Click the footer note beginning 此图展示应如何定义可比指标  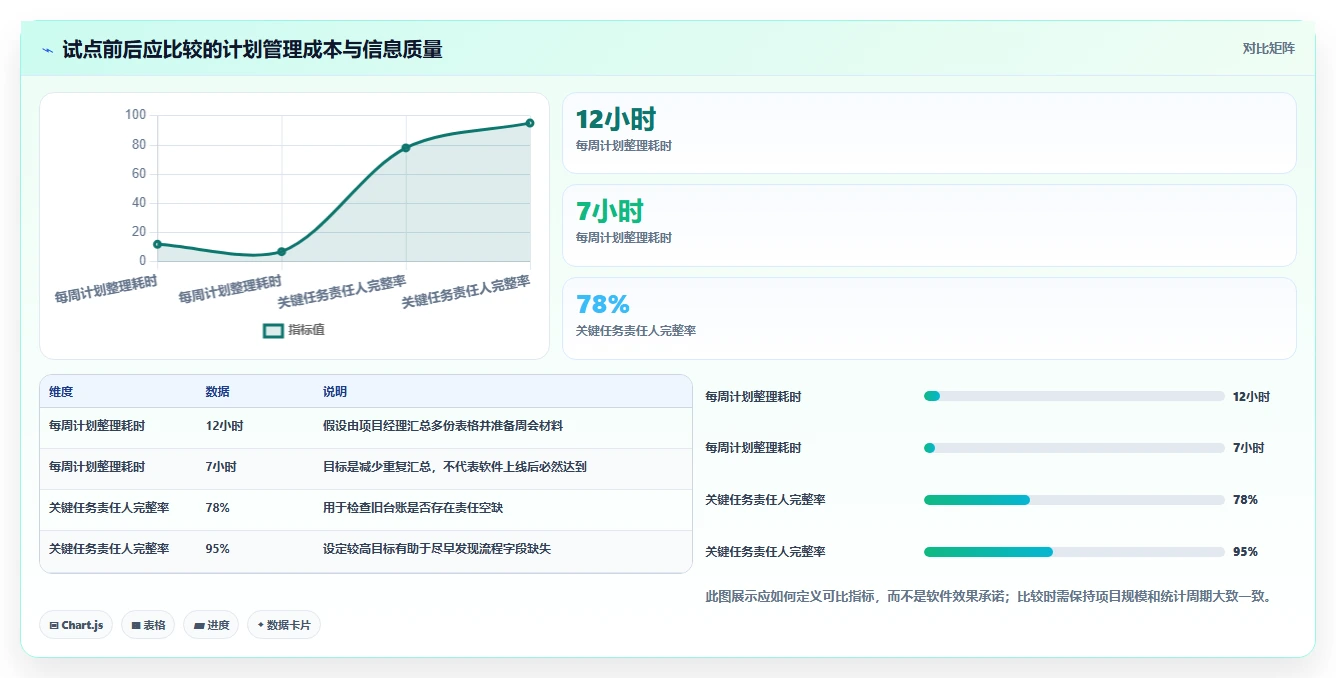click(x=988, y=597)
